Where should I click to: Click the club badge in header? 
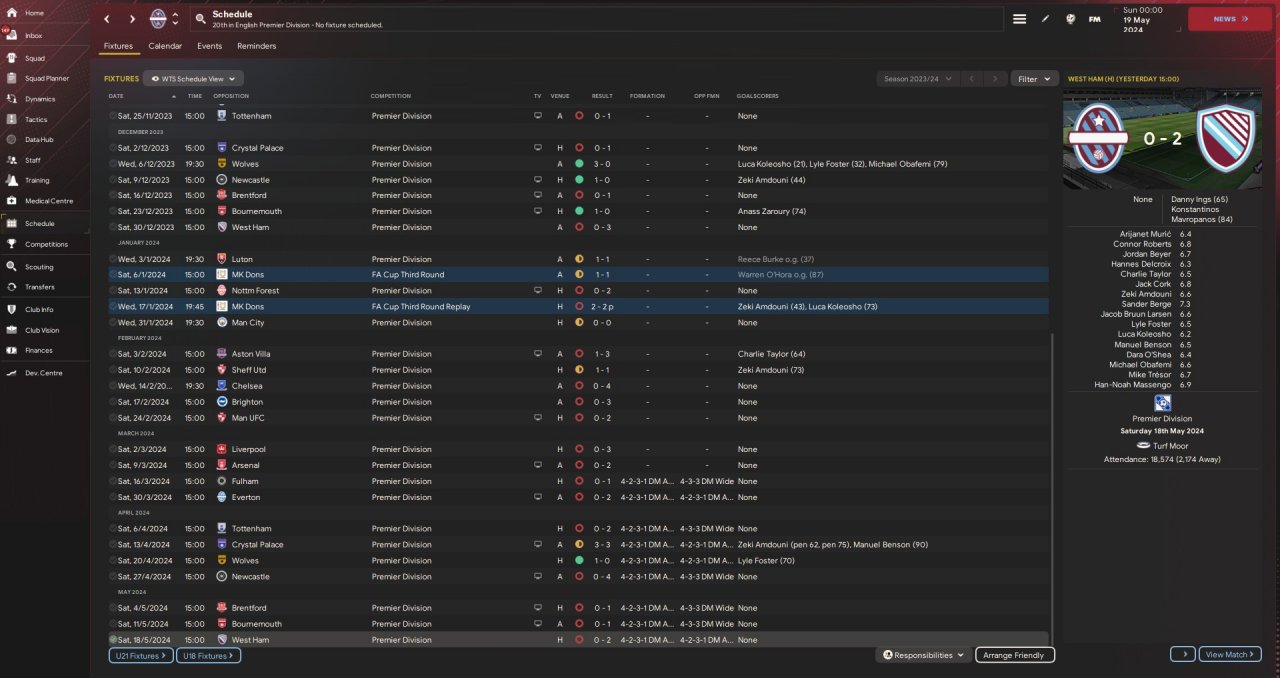tap(158, 19)
